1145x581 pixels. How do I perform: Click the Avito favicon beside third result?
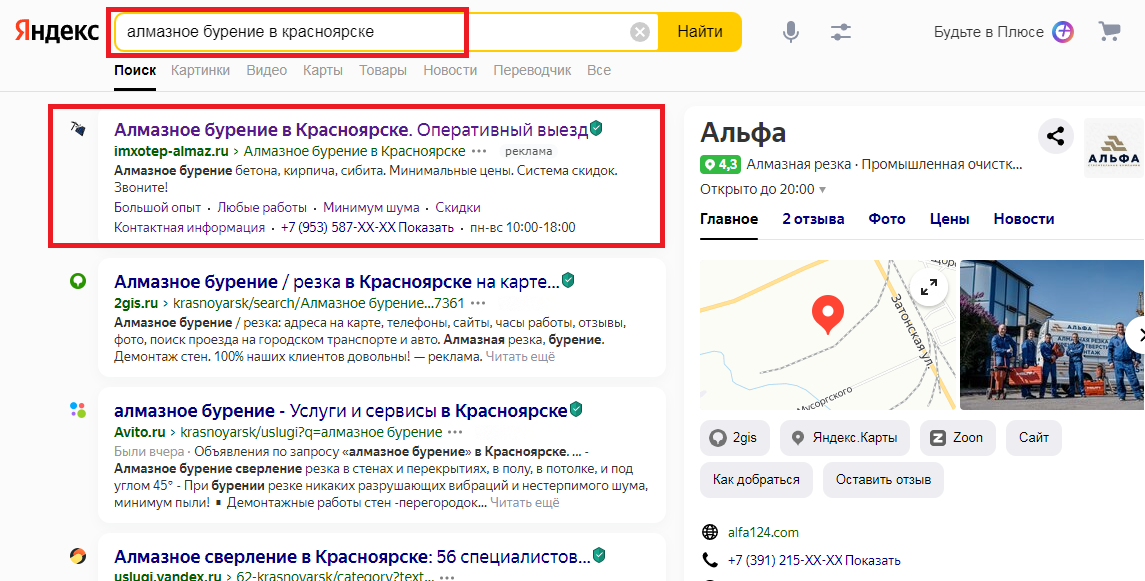77,409
